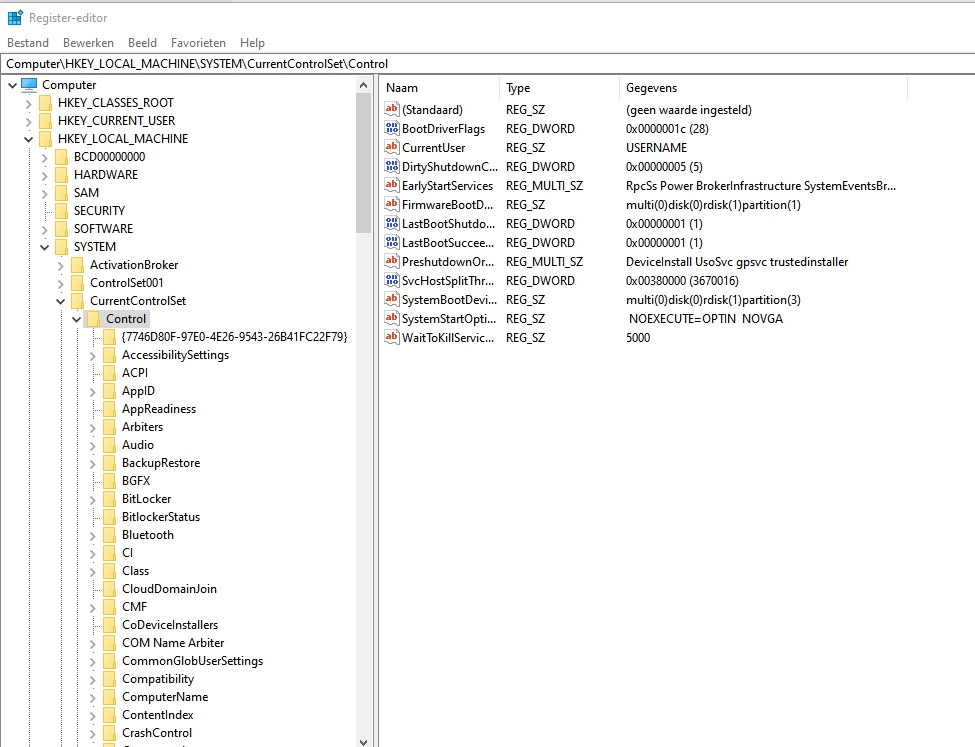Click the HKEY_CLASSES_ROOT folder icon

[45, 103]
